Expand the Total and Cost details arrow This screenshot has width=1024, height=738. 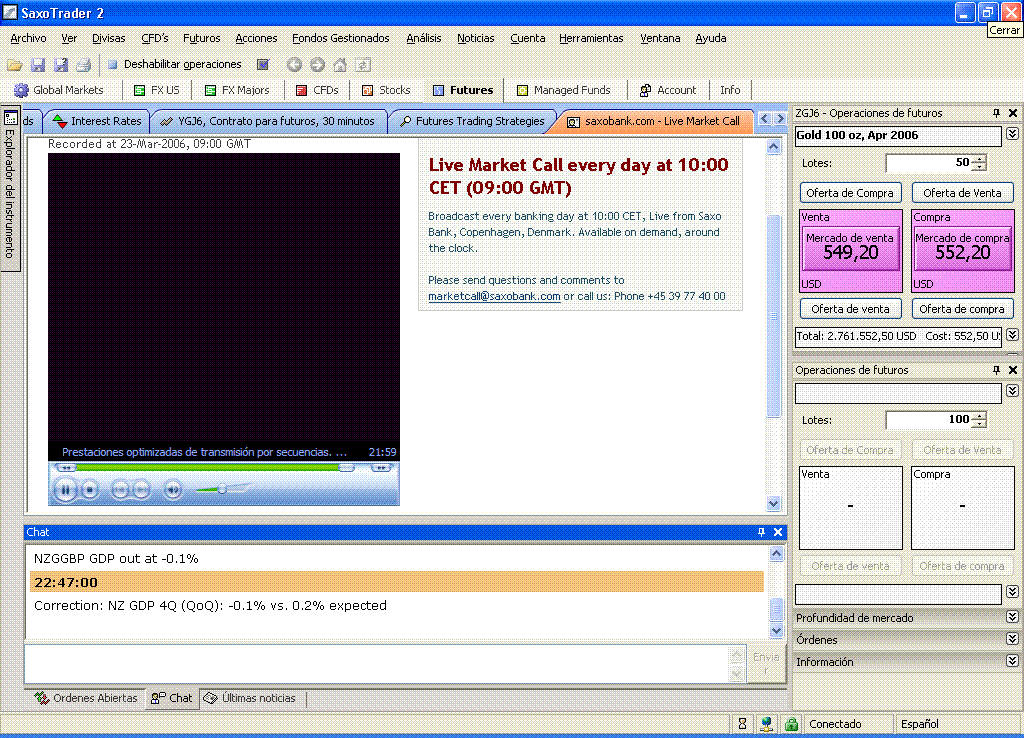[1012, 335]
